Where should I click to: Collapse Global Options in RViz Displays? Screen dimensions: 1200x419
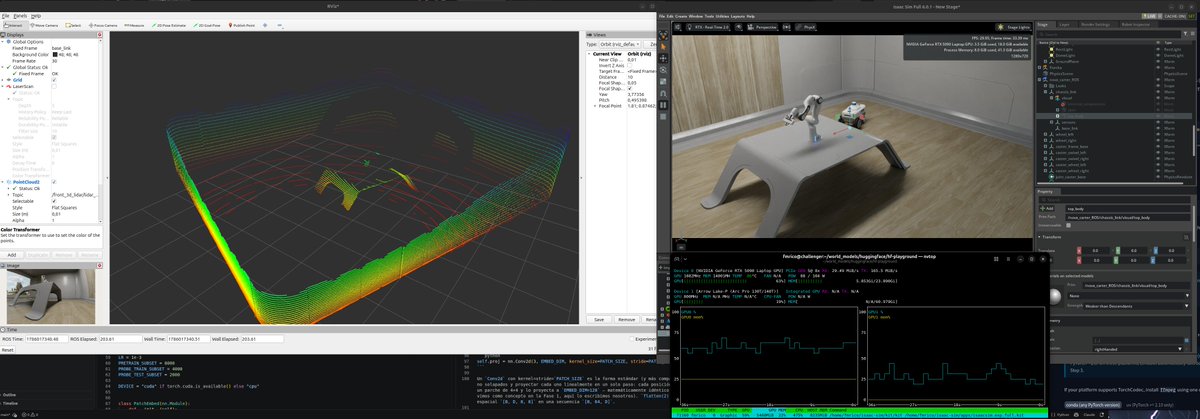tap(3, 42)
